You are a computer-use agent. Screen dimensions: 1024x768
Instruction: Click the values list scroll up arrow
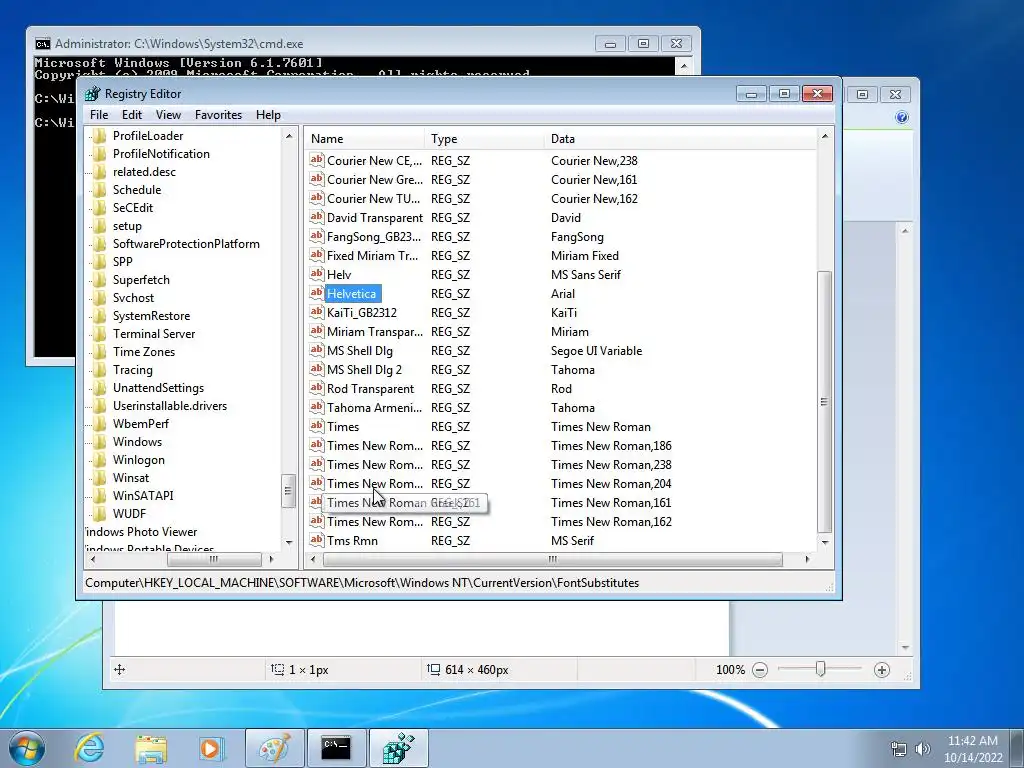tap(824, 136)
